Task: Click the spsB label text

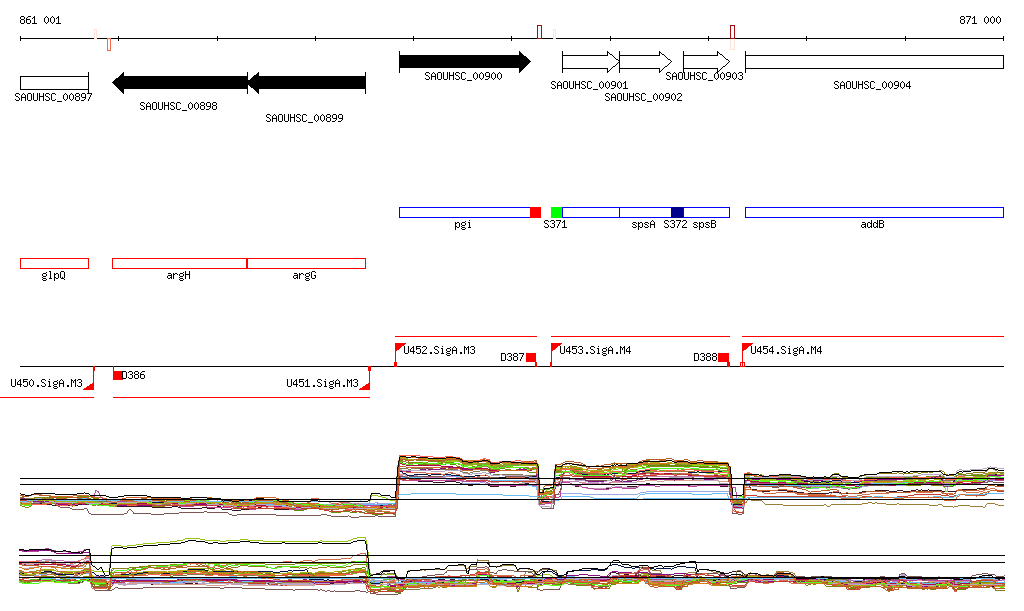Action: (705, 225)
